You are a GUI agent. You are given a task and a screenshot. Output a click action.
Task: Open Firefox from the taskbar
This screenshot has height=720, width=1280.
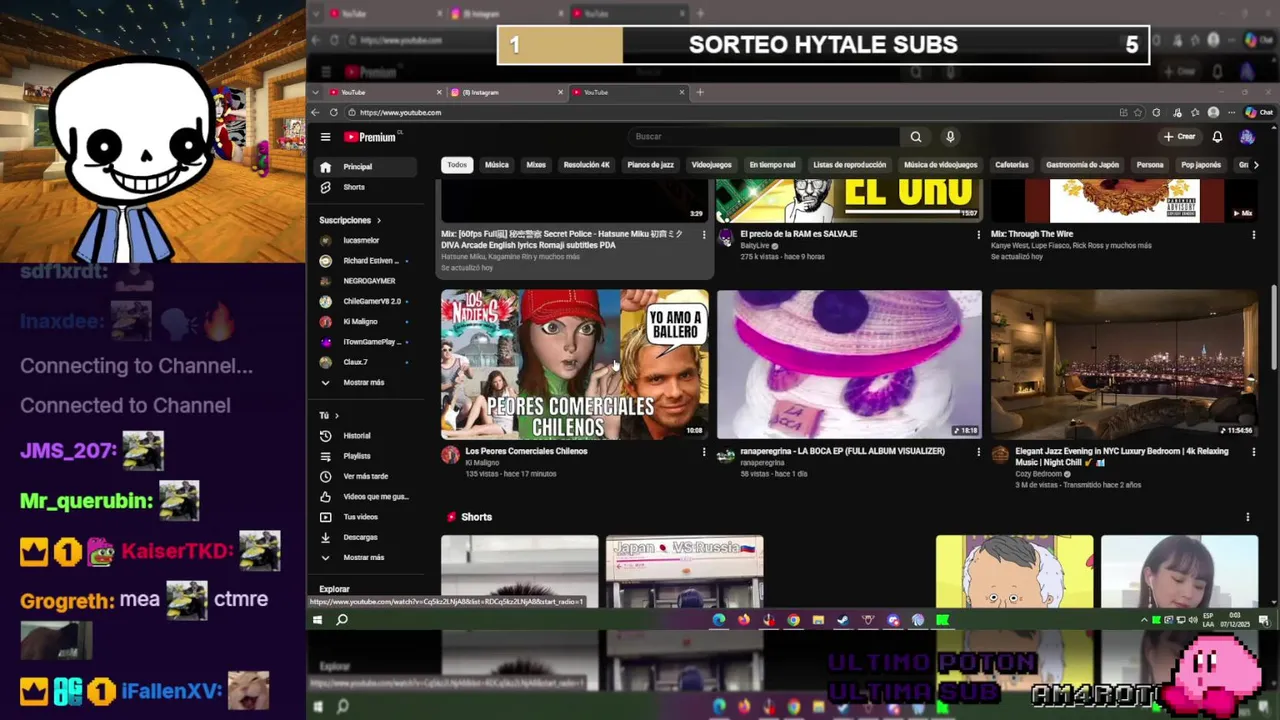click(x=744, y=620)
